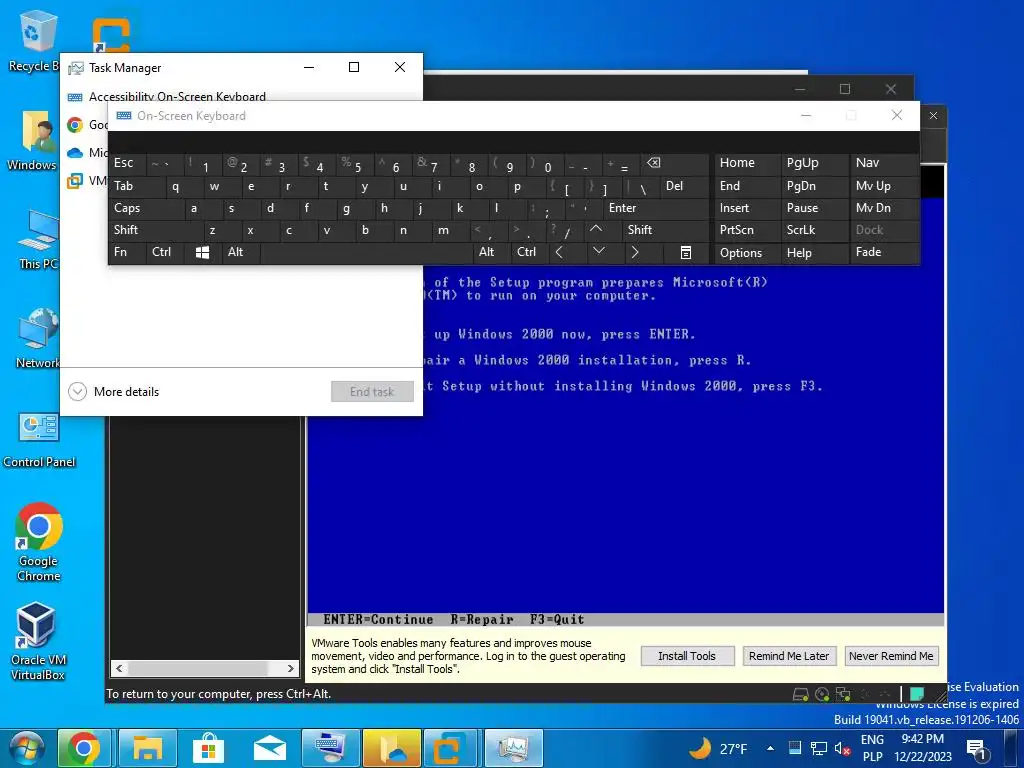This screenshot has height=768, width=1024.
Task: Click the PrtScn key on the on-screen keyboard
Action: tap(747, 230)
